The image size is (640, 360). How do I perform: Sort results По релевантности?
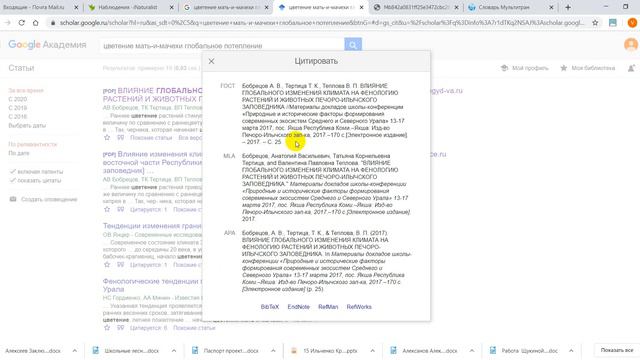pyautogui.click(x=33, y=144)
